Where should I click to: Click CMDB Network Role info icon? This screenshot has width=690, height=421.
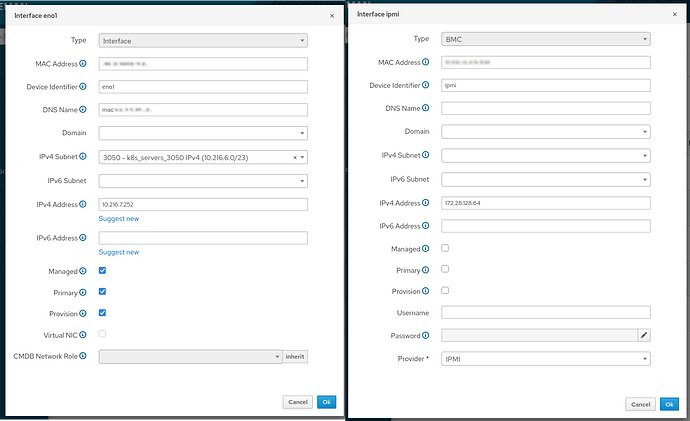pos(83,356)
